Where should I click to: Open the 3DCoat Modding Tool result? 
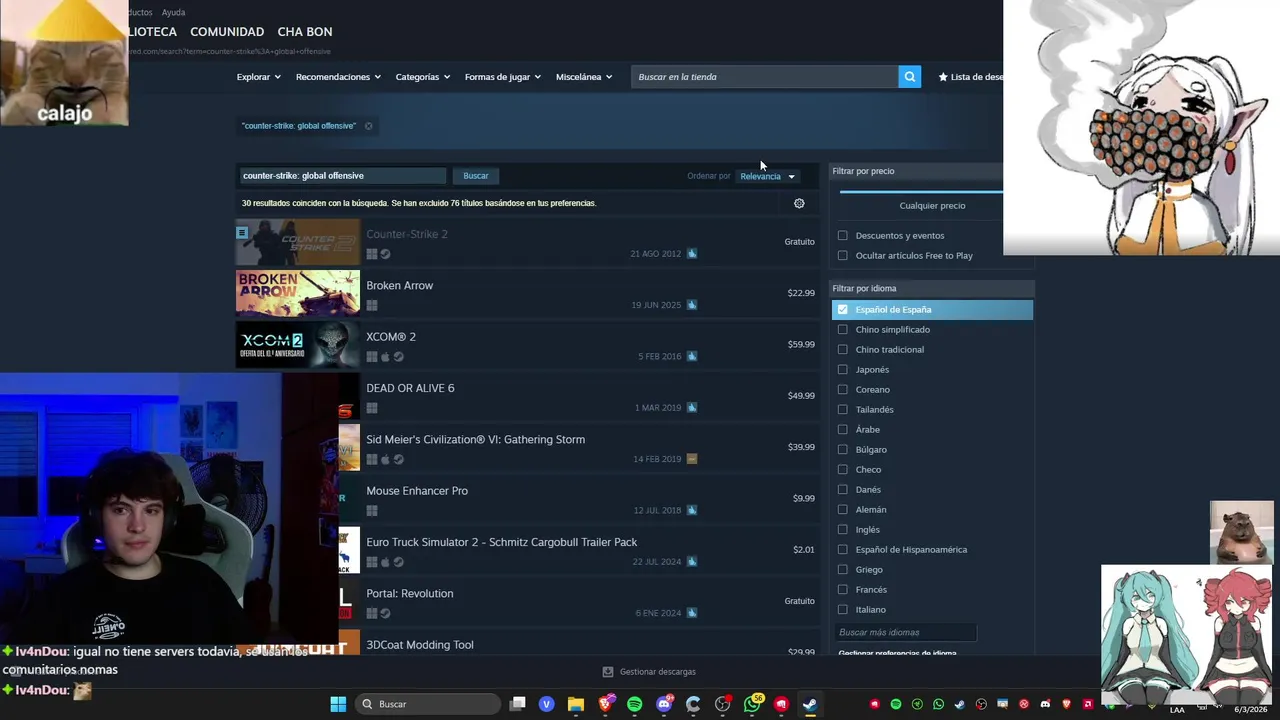[578, 644]
